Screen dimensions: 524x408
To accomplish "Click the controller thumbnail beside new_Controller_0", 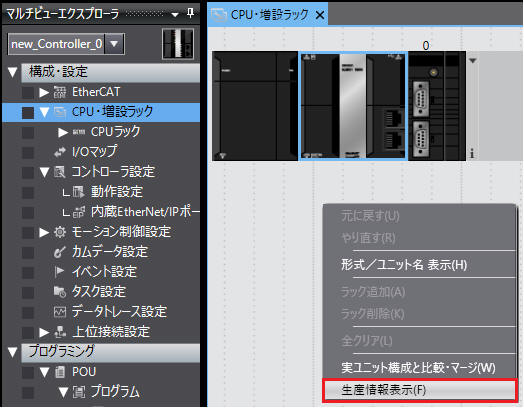I will [x=178, y=44].
